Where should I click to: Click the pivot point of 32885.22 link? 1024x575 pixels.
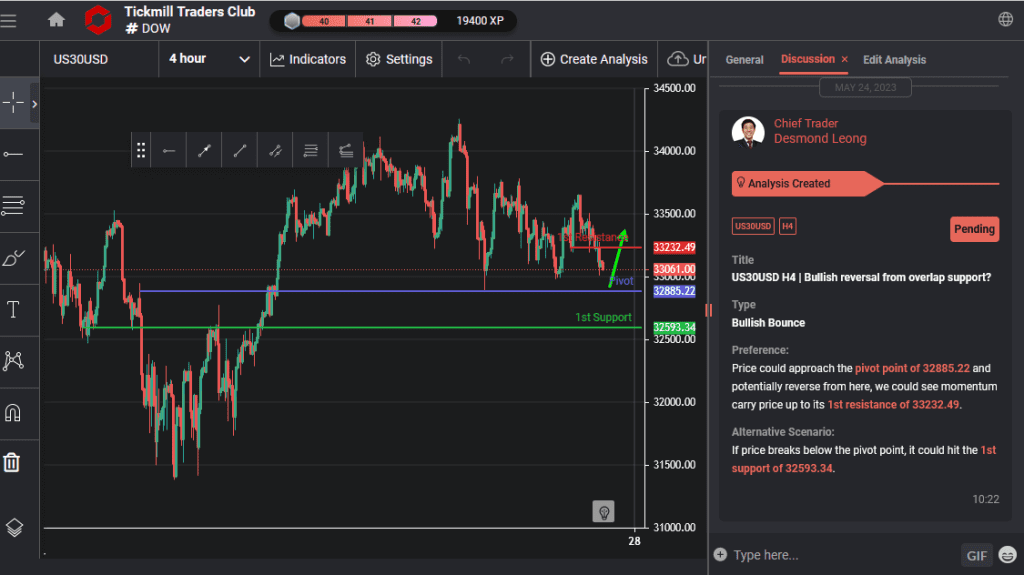tap(912, 368)
